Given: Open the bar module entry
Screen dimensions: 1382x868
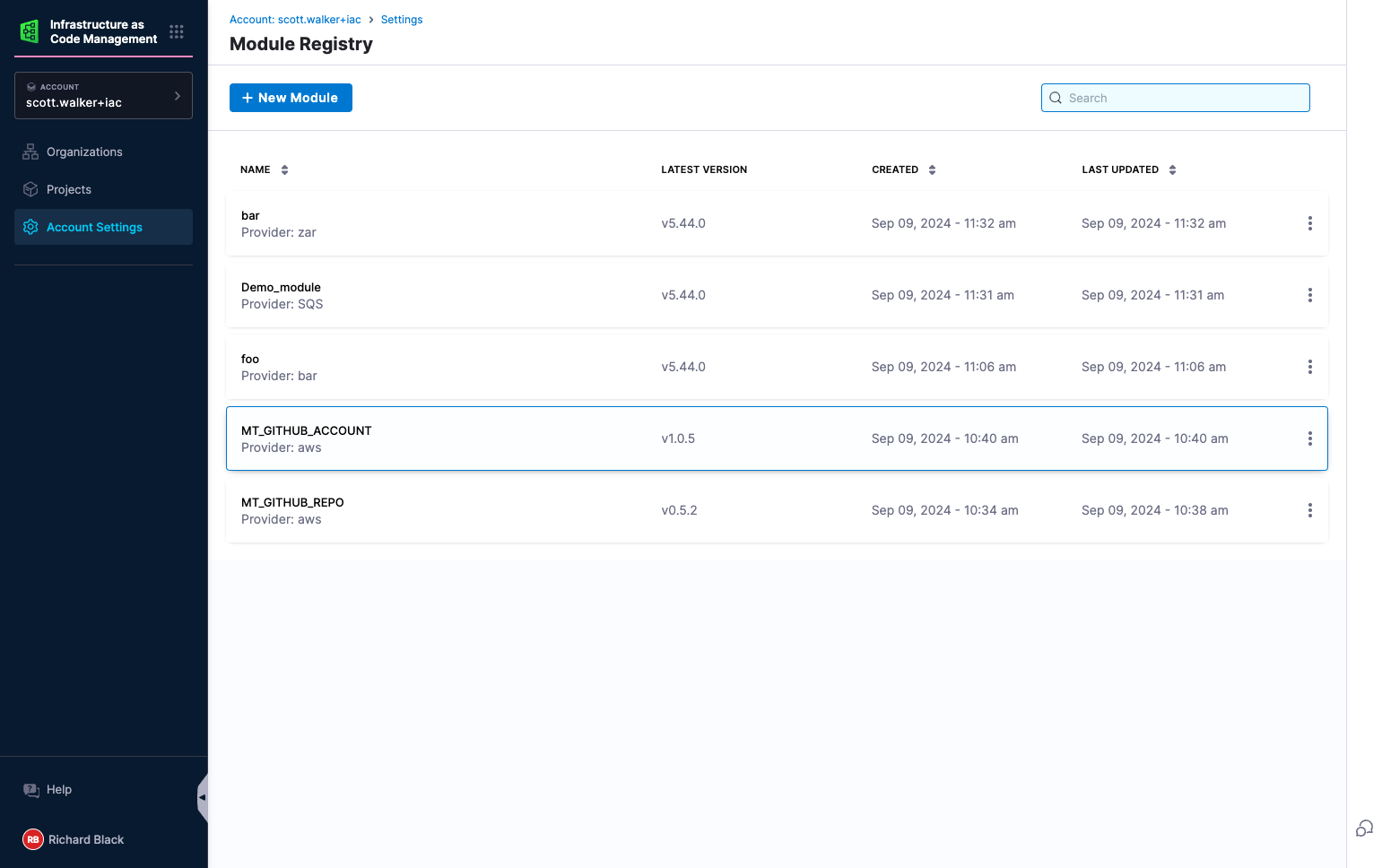Looking at the screenshot, I should 777,223.
